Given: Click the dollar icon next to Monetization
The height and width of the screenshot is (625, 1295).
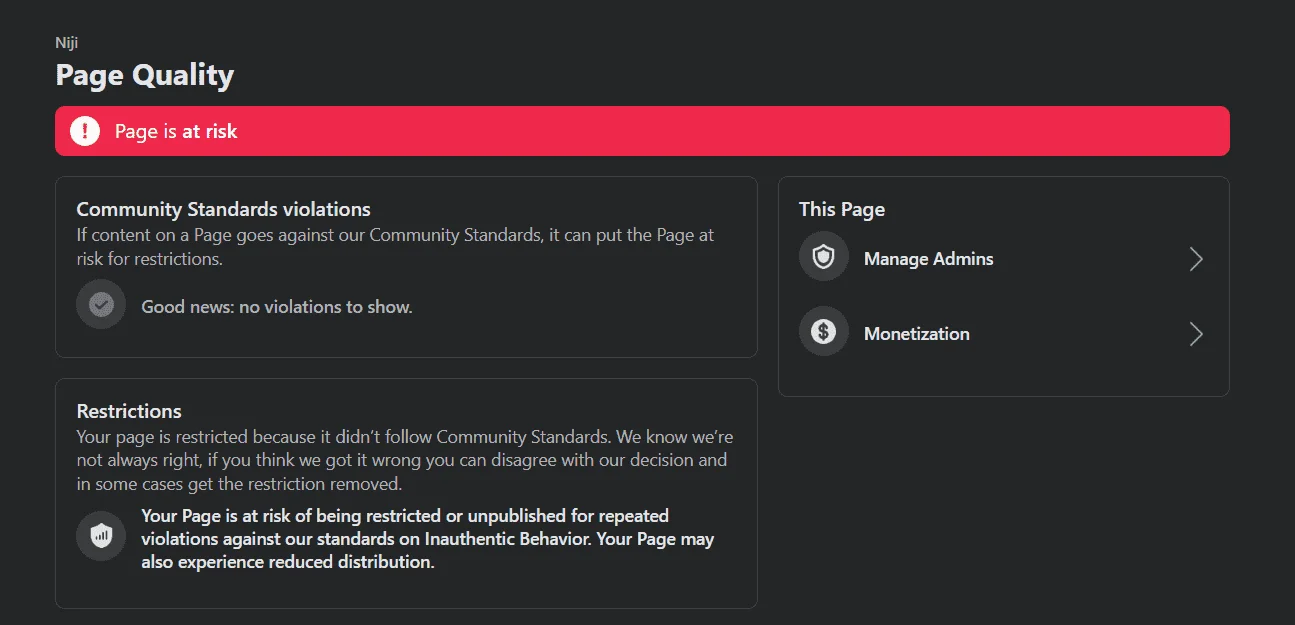Looking at the screenshot, I should pos(823,331).
